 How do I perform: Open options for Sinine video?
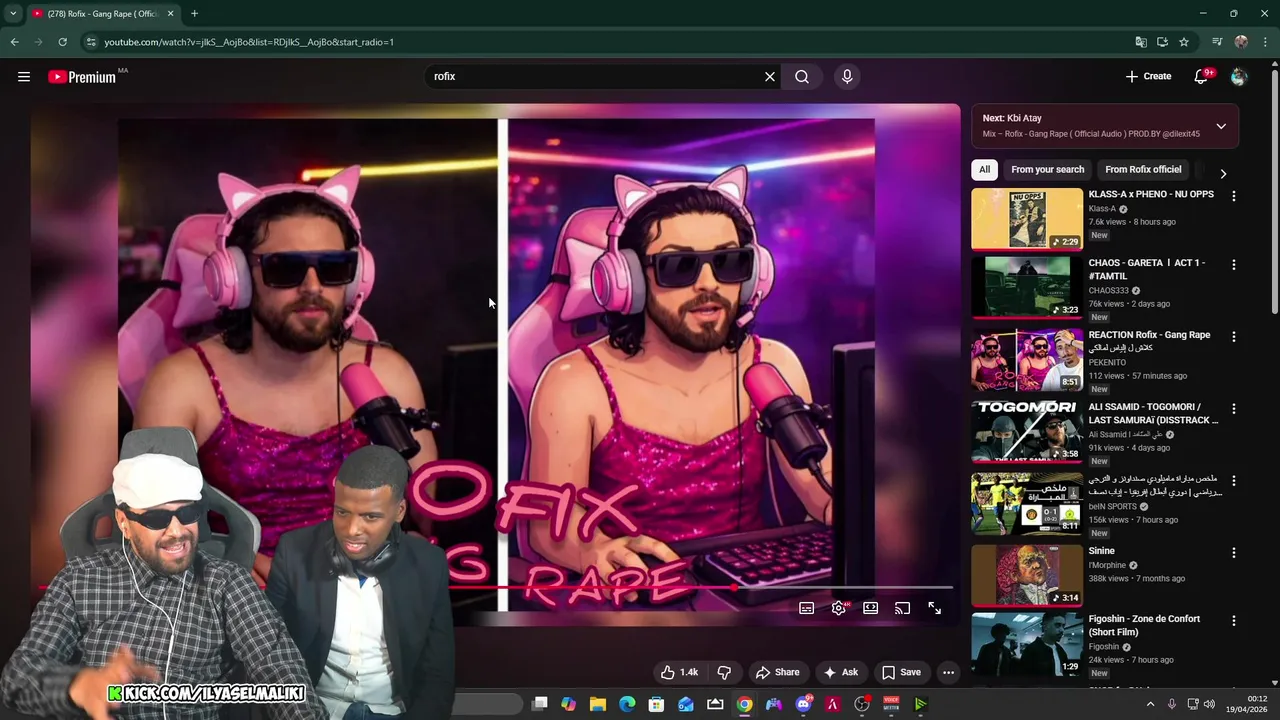pos(1233,552)
